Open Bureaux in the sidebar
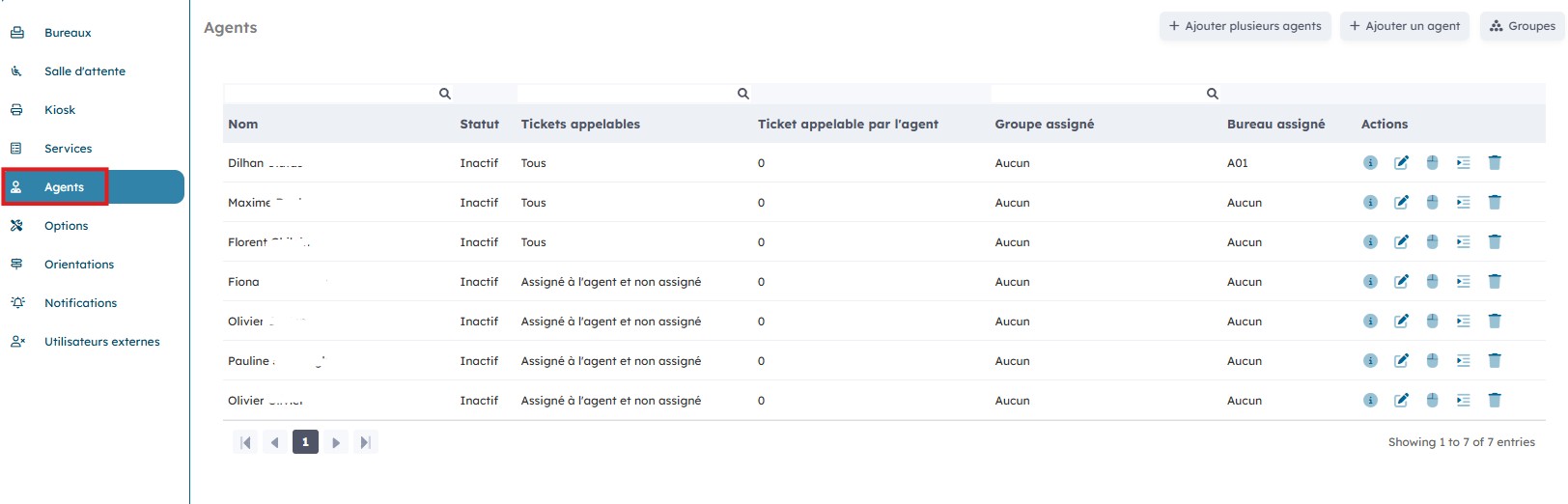 pos(68,33)
